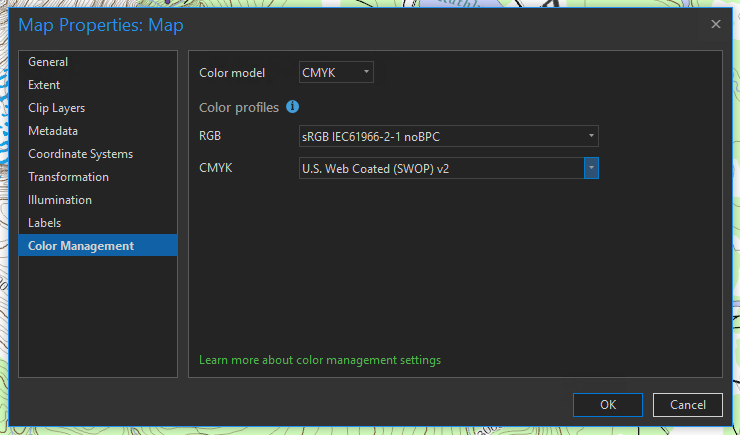Click the Cancel button
Viewport: 740px width, 435px height.
(x=688, y=405)
